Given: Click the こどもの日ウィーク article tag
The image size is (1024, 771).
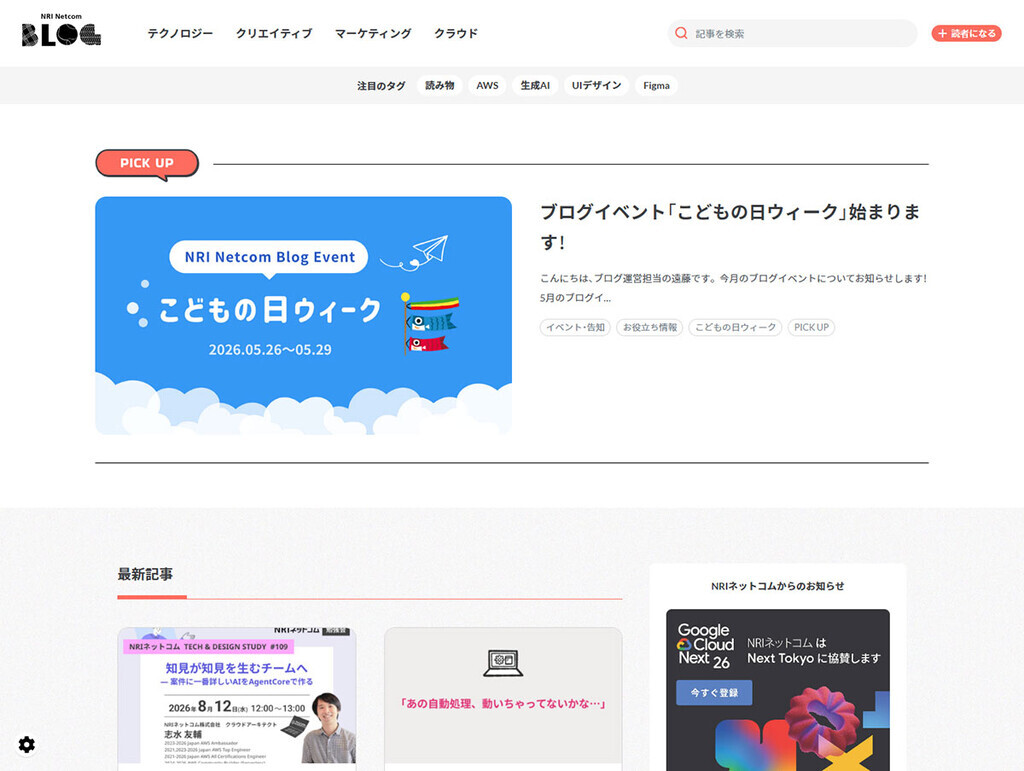Looking at the screenshot, I should [x=735, y=327].
